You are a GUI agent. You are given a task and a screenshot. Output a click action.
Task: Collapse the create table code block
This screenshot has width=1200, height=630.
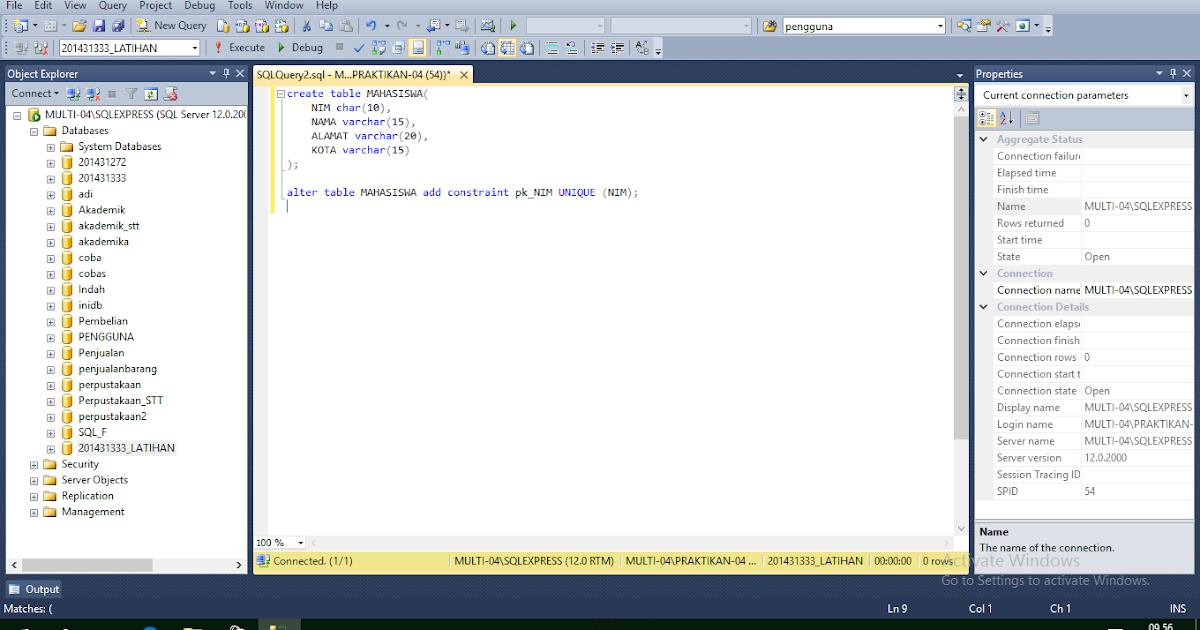pos(281,94)
